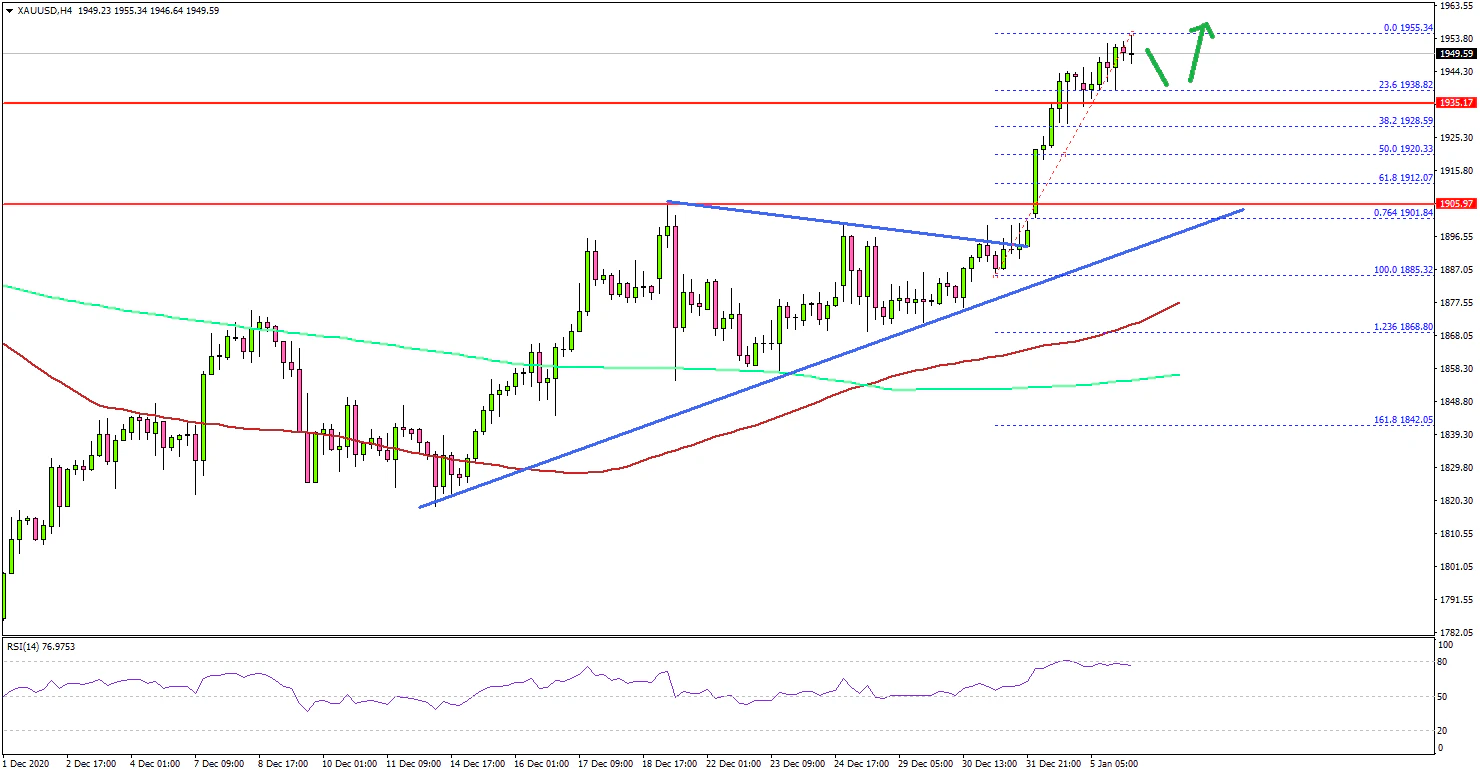Click the RSI(14) 76.9753 indicator label
Screen dimensions: 1480x775
tap(41, 647)
